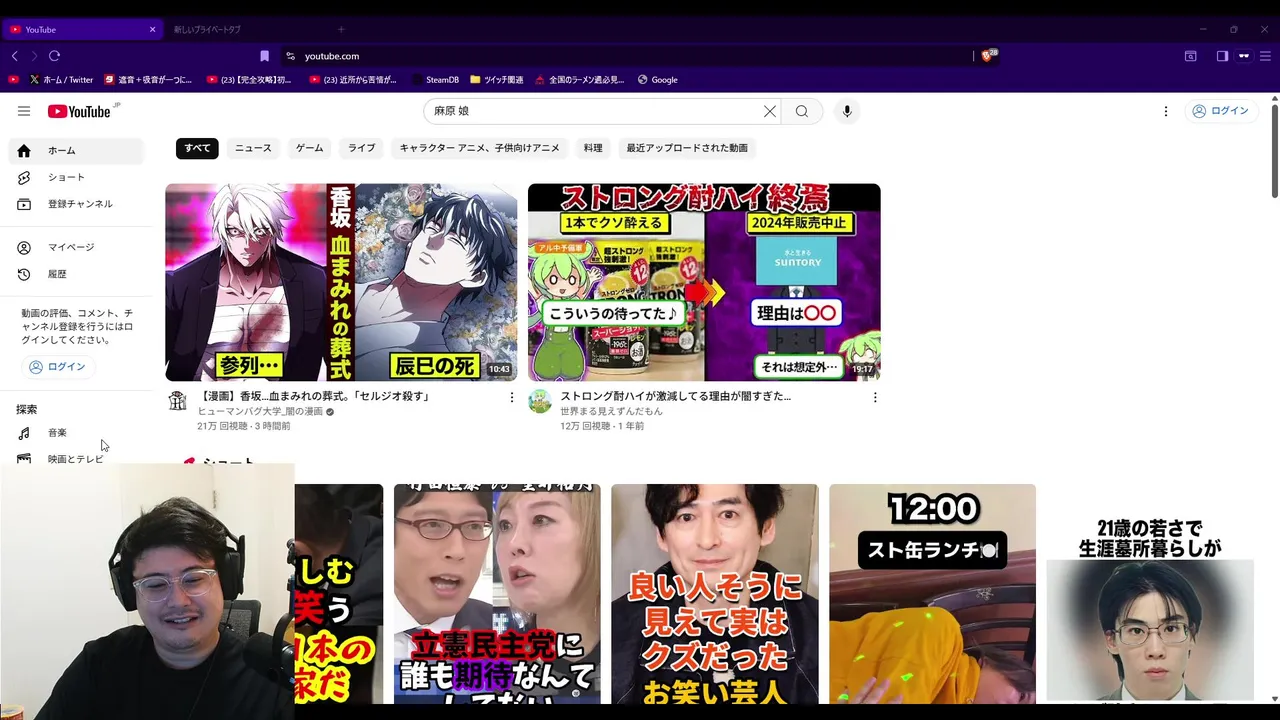Open the VPN/glasses icon in the toolbar
1280x720 pixels.
point(1244,56)
